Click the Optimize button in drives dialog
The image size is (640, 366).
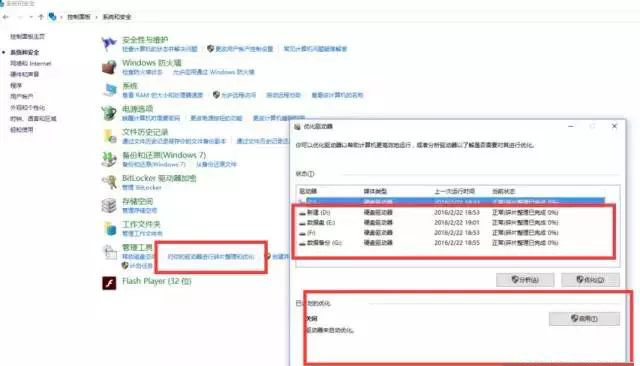(x=590, y=280)
